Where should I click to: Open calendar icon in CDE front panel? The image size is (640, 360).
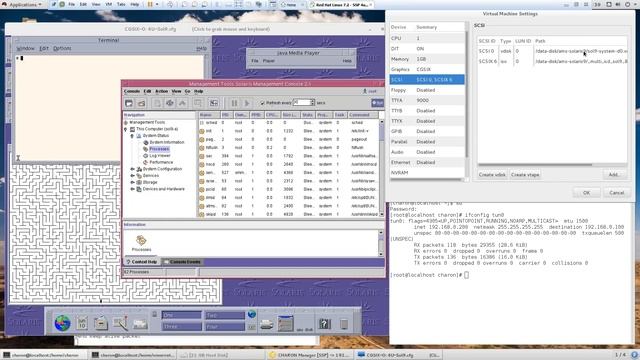[82, 324]
